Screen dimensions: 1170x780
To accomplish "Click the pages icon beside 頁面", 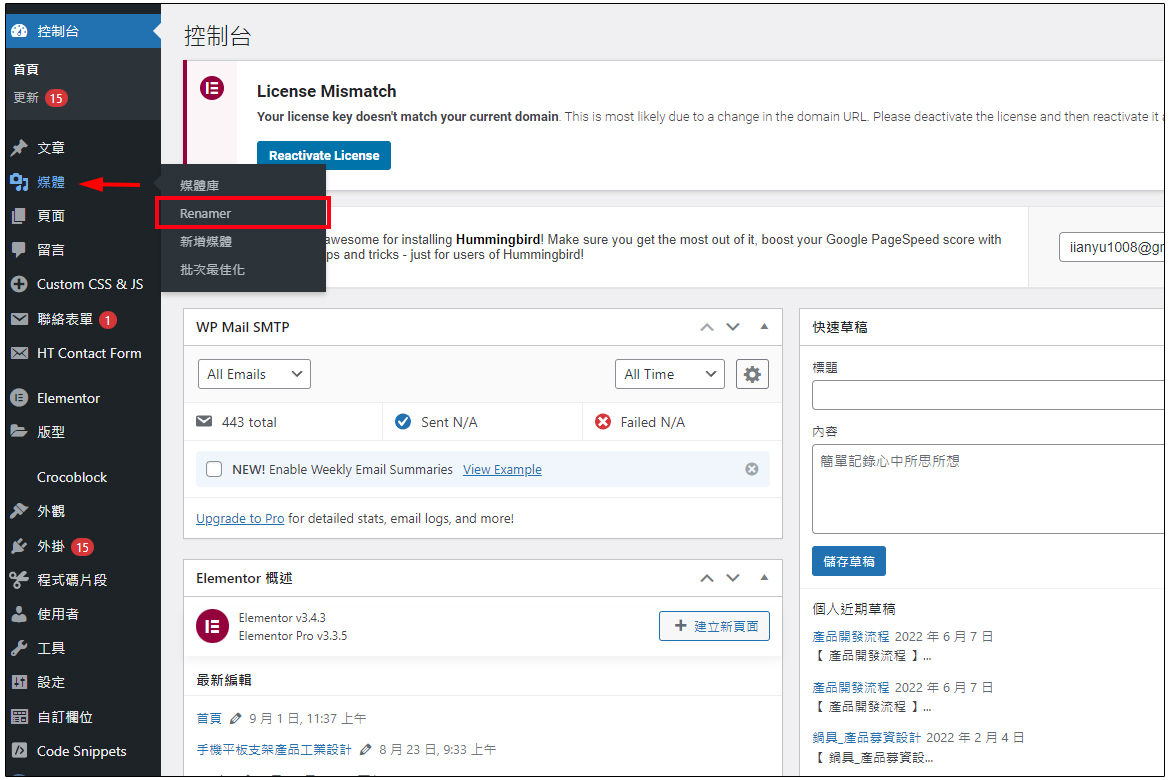I will click(x=19, y=216).
